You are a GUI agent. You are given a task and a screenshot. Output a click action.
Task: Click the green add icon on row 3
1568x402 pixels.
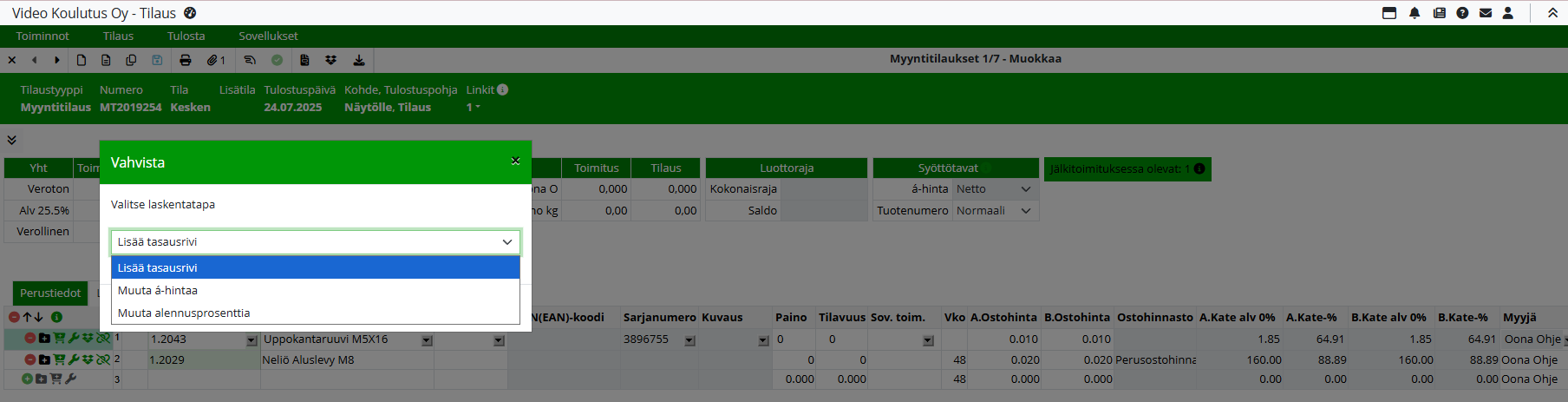pos(27,379)
